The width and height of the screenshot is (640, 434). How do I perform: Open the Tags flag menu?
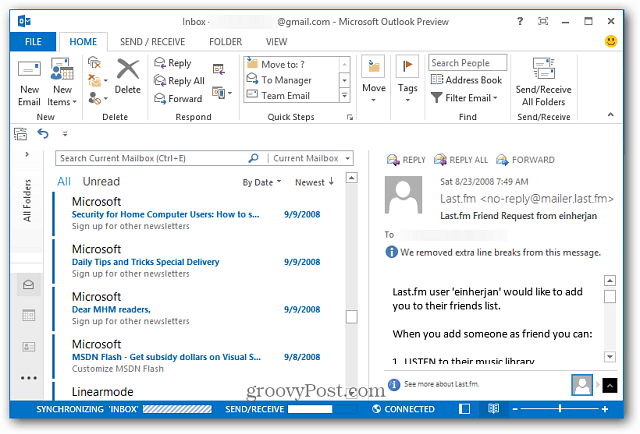[407, 80]
